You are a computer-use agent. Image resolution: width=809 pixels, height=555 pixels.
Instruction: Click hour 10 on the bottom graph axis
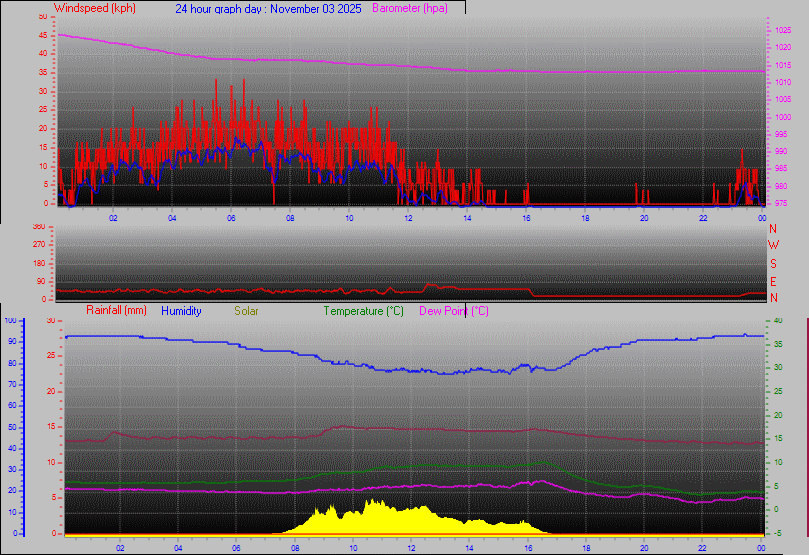(x=354, y=548)
